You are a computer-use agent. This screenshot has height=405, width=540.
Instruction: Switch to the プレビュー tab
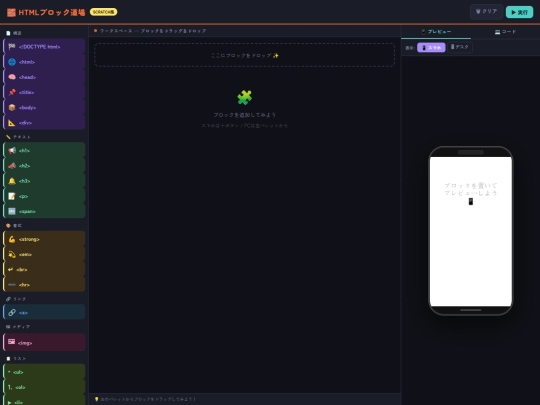click(x=436, y=32)
